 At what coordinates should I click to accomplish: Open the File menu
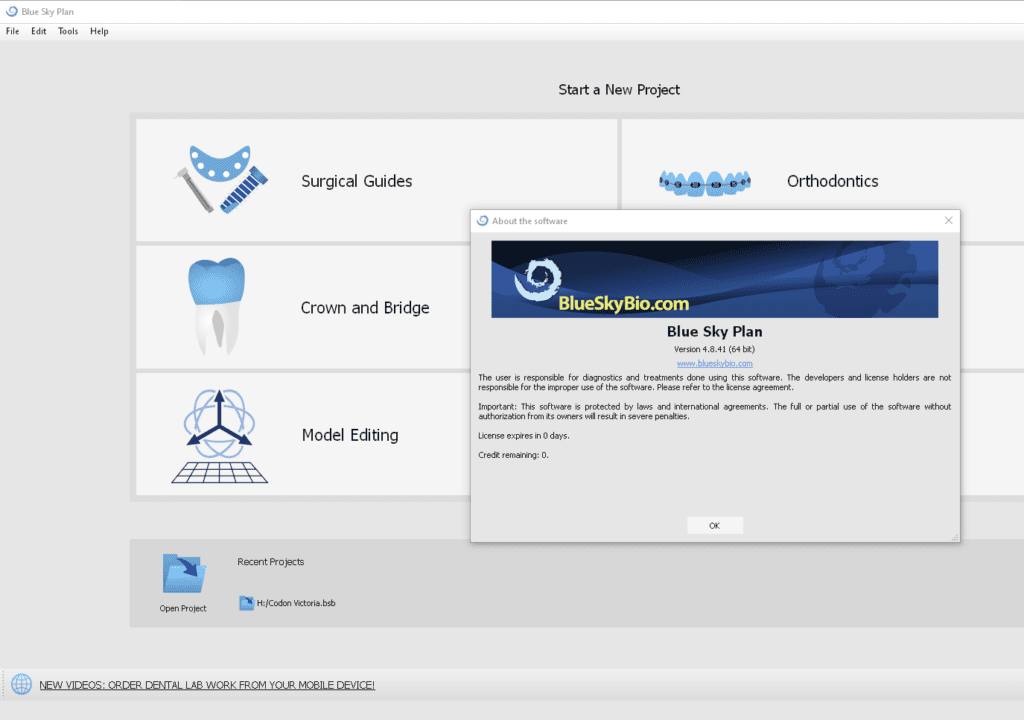12,31
